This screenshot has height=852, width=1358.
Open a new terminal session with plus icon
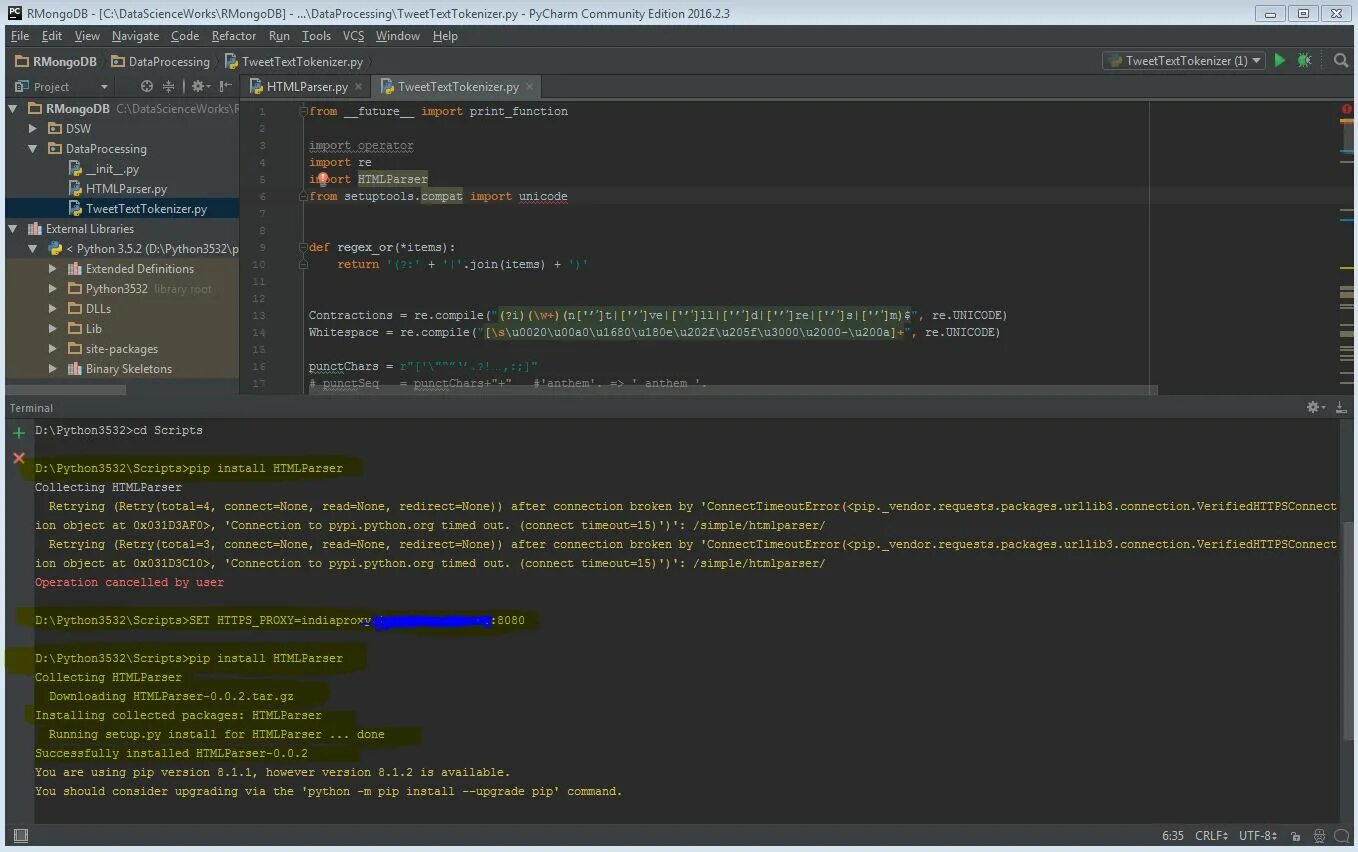18,432
